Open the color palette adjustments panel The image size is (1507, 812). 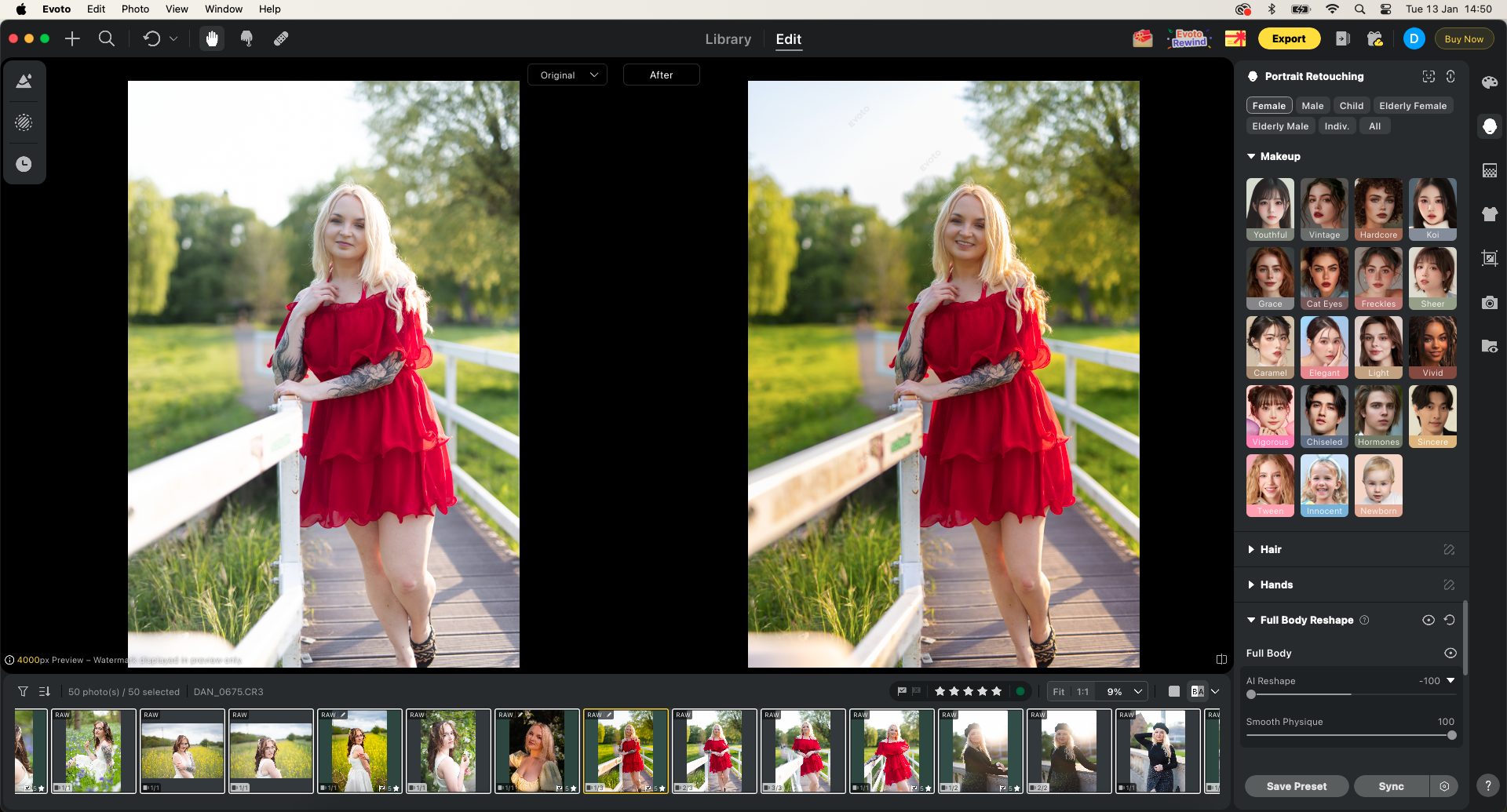pos(1489,83)
